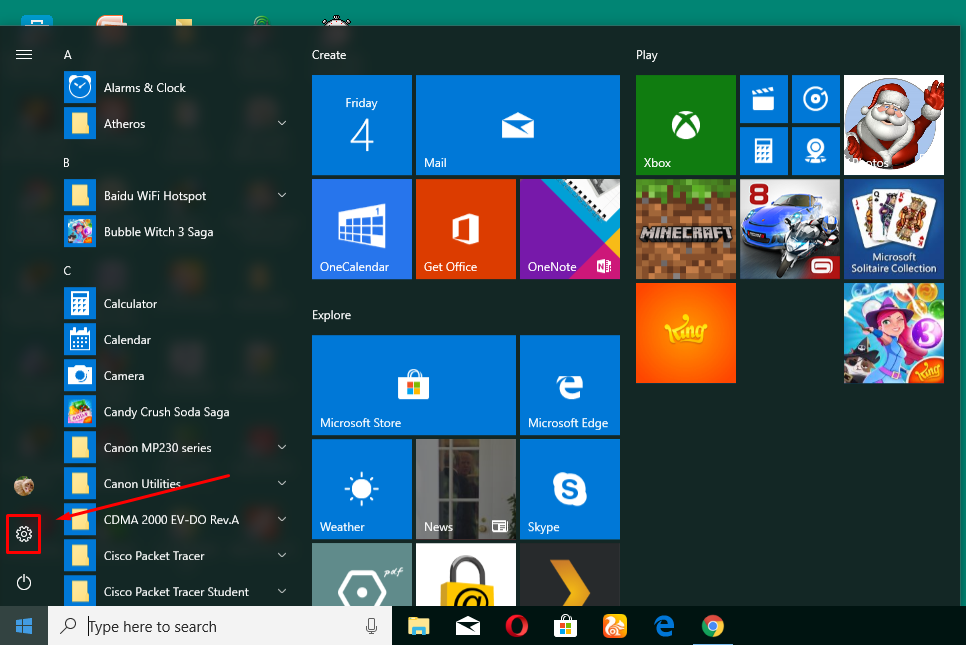Open the Plex chevron tile
Image resolution: width=966 pixels, height=645 pixels.
coord(570,574)
